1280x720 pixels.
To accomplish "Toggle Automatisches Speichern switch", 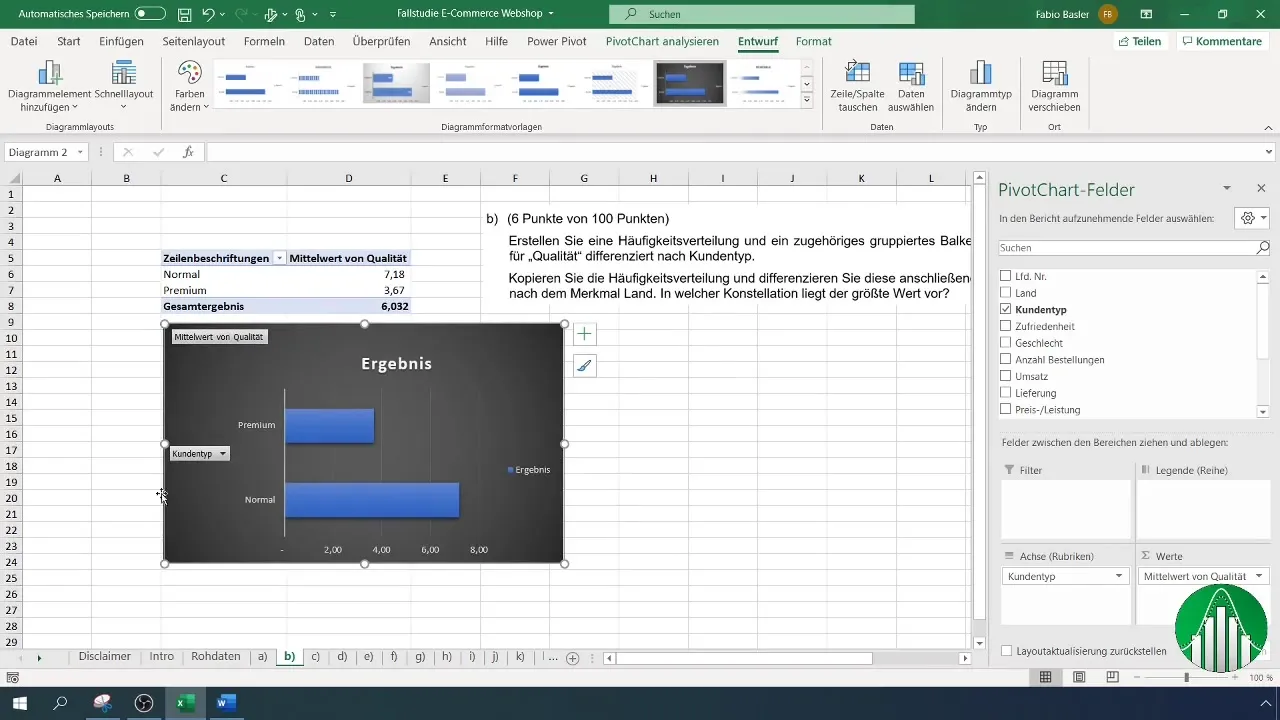I will click(150, 15).
